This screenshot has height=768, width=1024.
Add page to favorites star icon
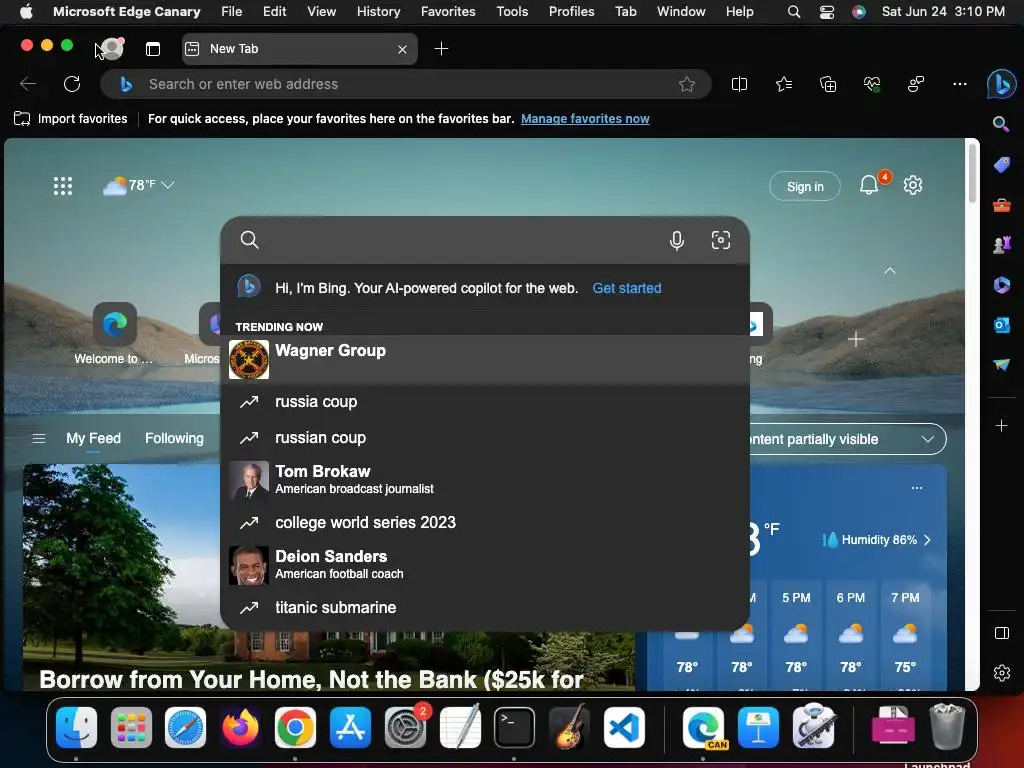pyautogui.click(x=686, y=84)
